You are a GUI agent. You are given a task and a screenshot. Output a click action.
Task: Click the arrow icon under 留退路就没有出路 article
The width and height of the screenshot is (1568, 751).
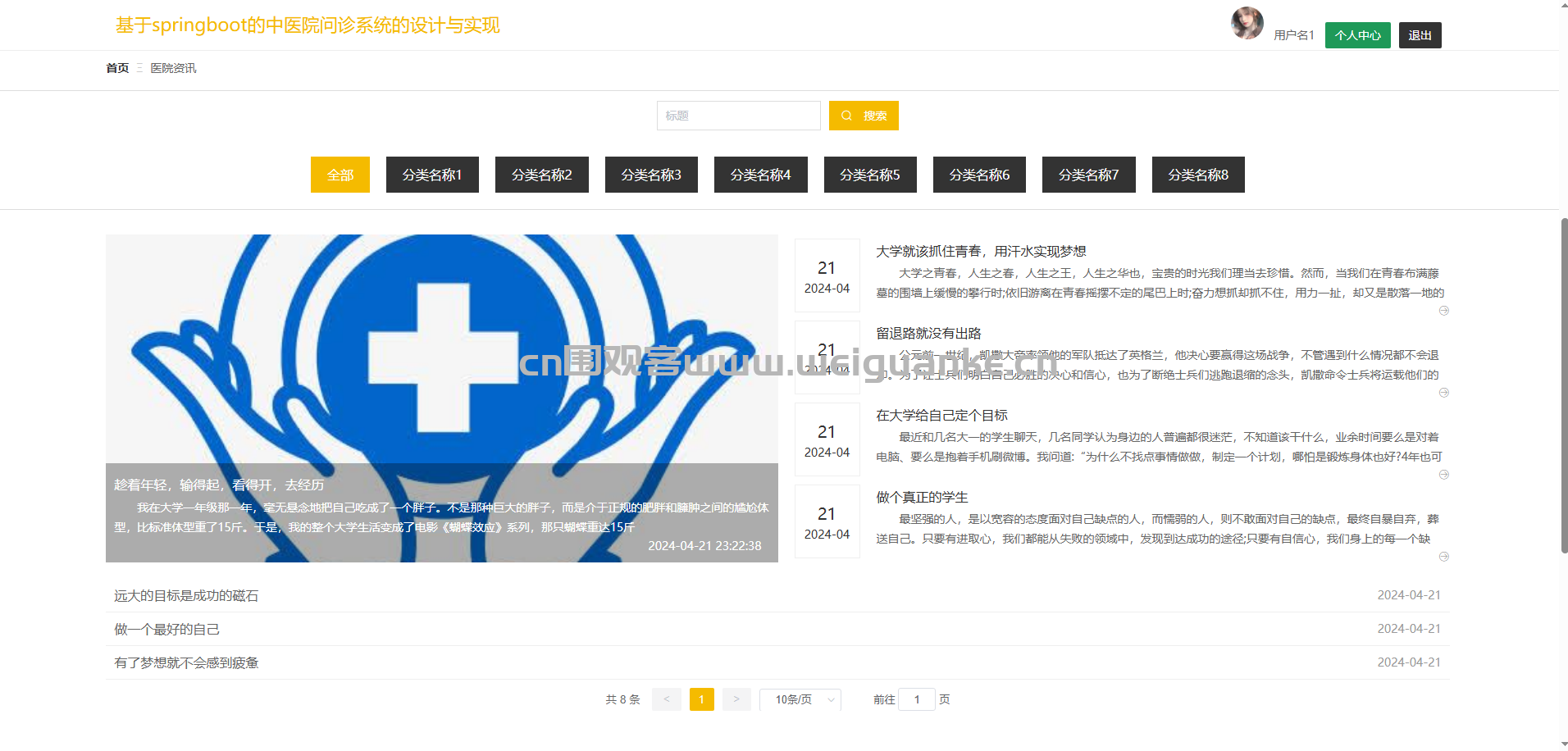pyautogui.click(x=1444, y=393)
